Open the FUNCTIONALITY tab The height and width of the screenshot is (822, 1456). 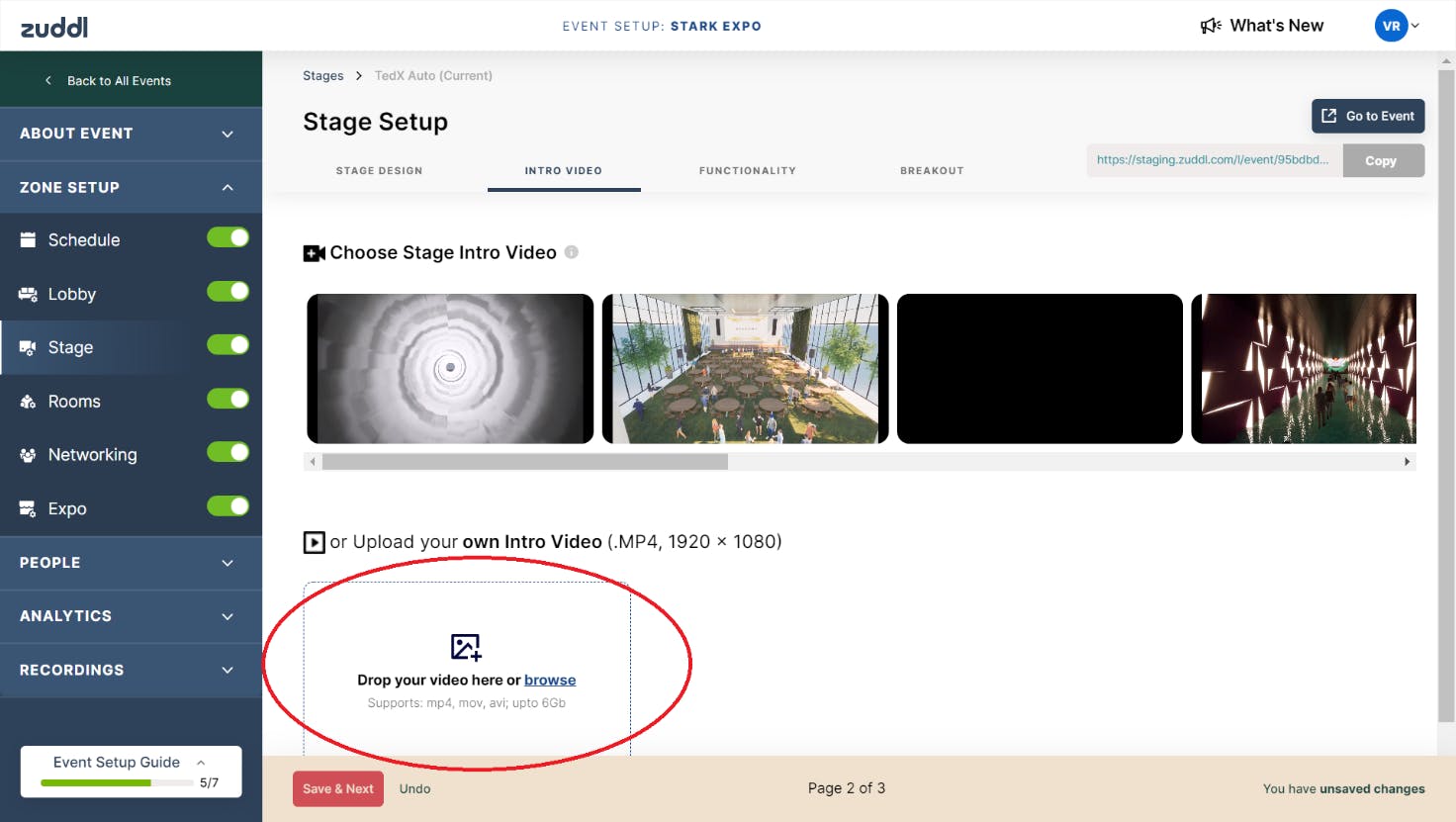pos(747,170)
